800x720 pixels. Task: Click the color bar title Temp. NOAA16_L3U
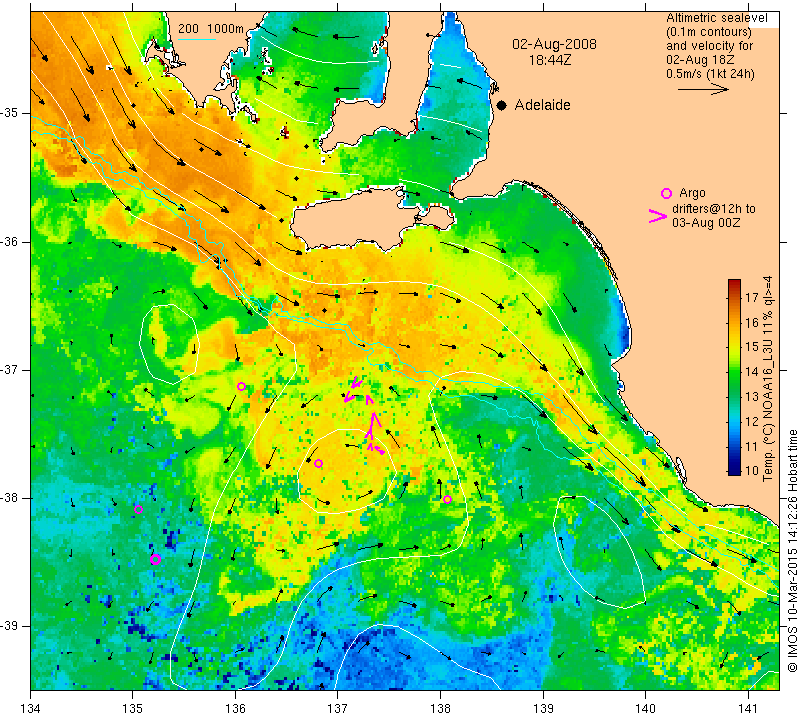(768, 378)
